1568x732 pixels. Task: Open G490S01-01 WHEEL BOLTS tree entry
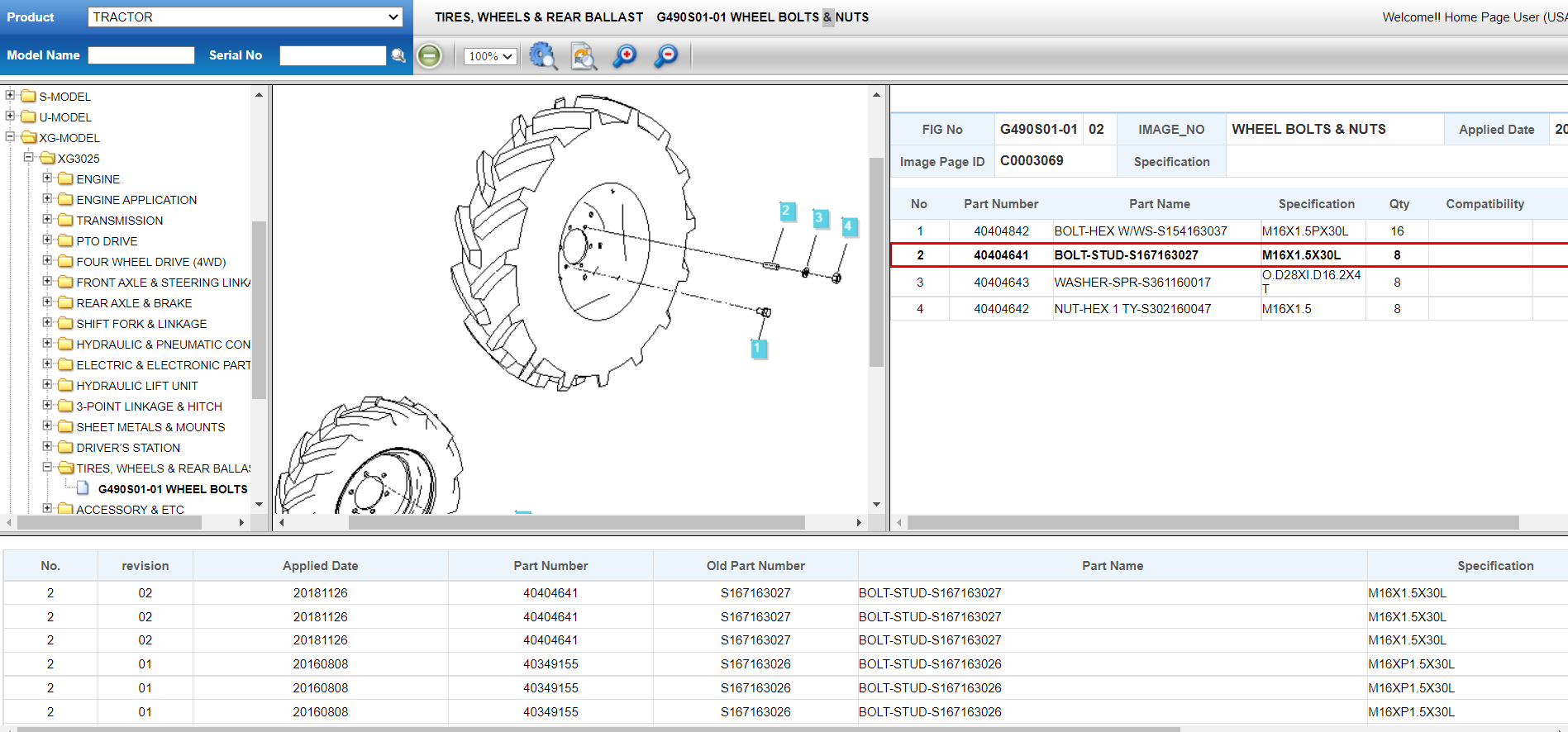[173, 489]
